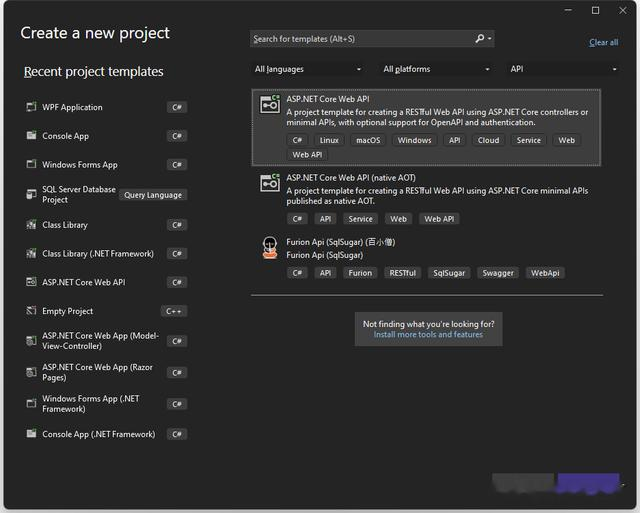This screenshot has height=513, width=640.
Task: Click the recent ASP.NET Core Web API icon
Action: click(31, 282)
